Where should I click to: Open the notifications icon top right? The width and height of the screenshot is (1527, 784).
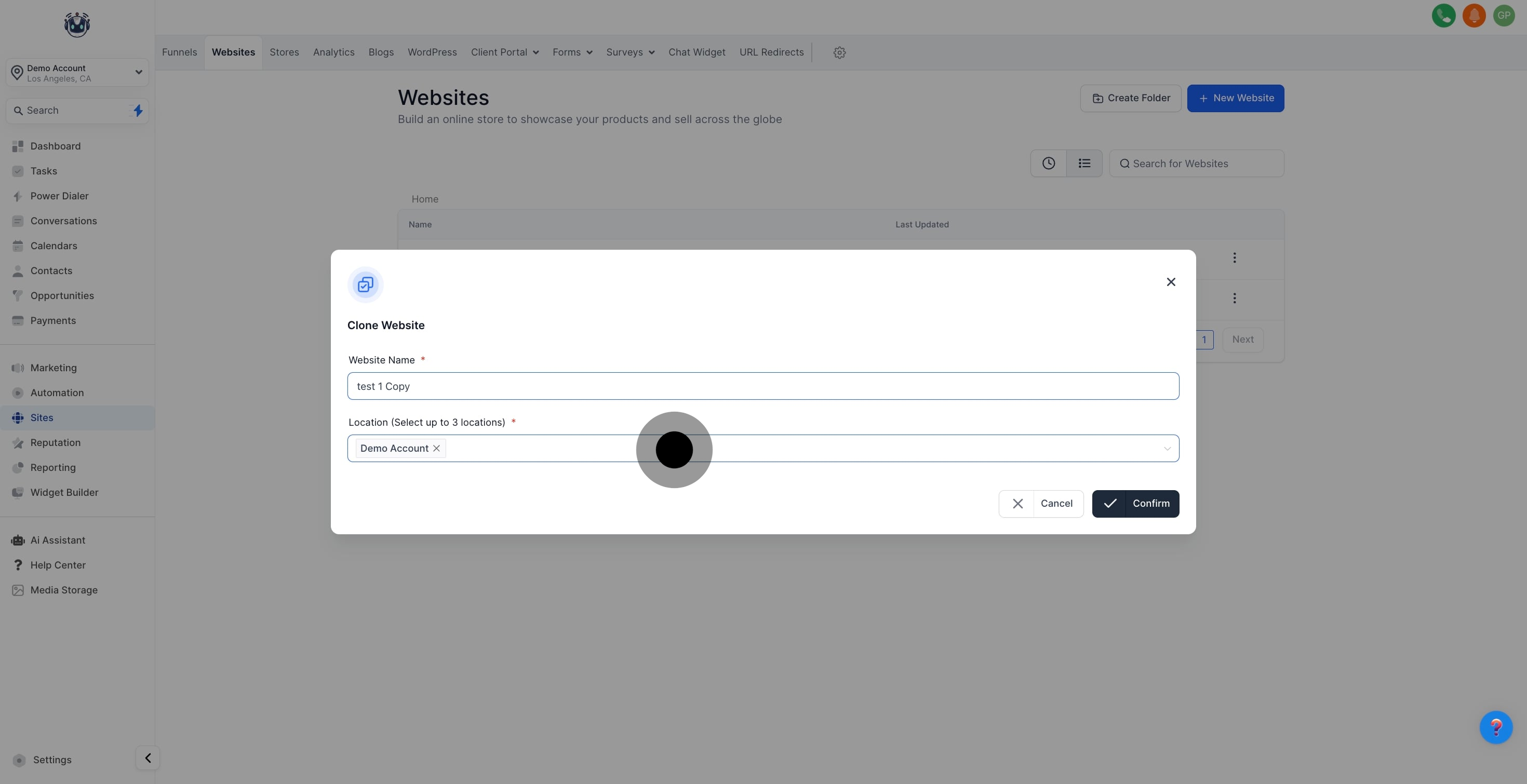point(1474,16)
